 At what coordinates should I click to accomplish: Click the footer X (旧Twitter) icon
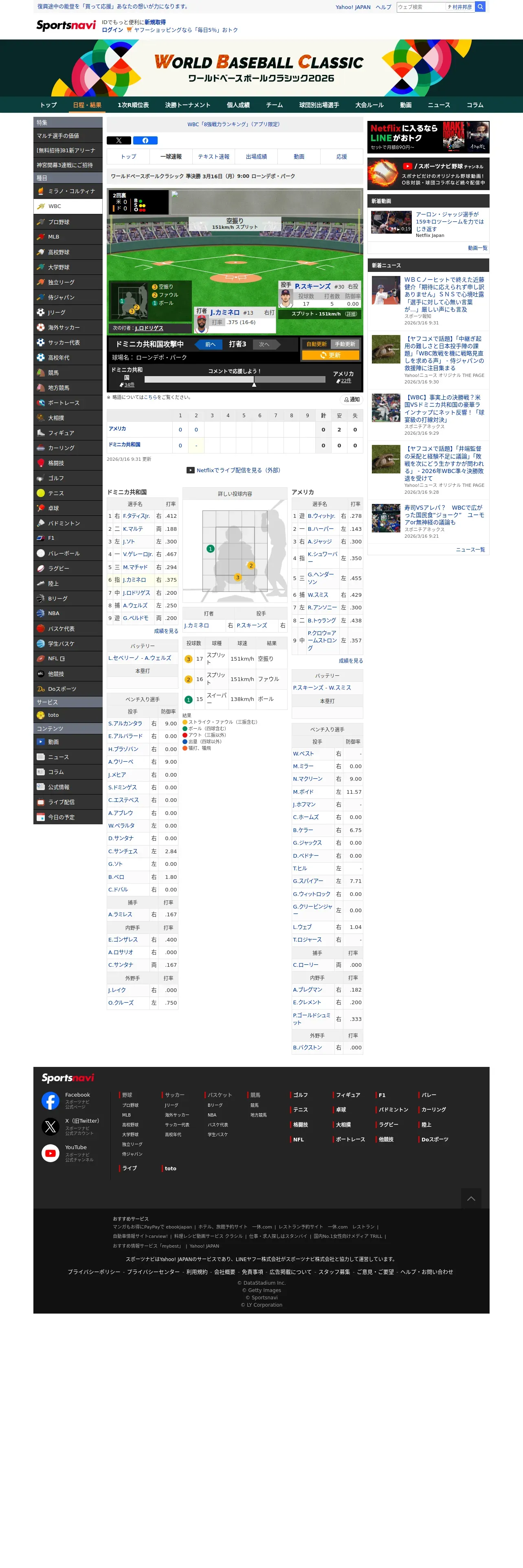click(51, 1127)
